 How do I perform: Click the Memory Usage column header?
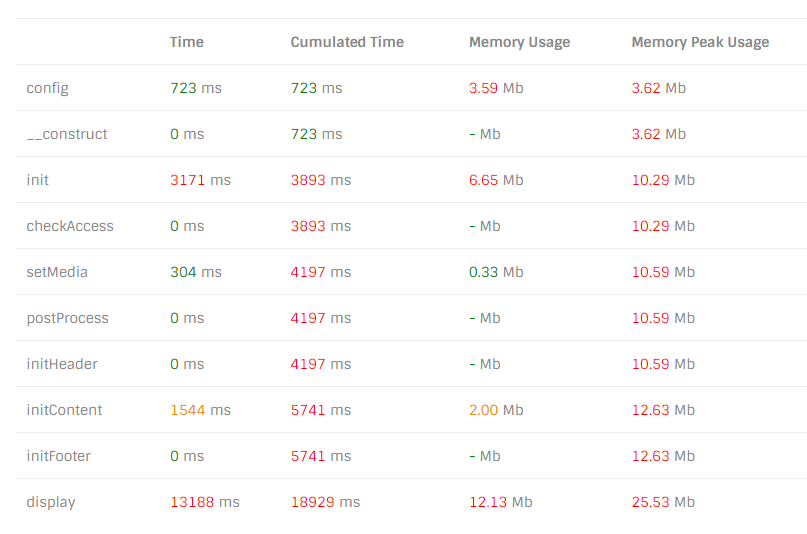point(519,42)
